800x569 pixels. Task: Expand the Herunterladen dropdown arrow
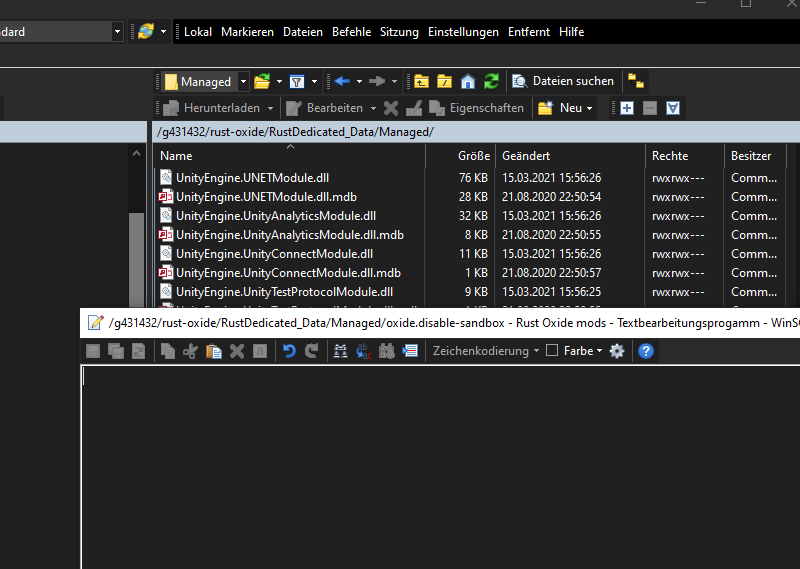tap(270, 108)
